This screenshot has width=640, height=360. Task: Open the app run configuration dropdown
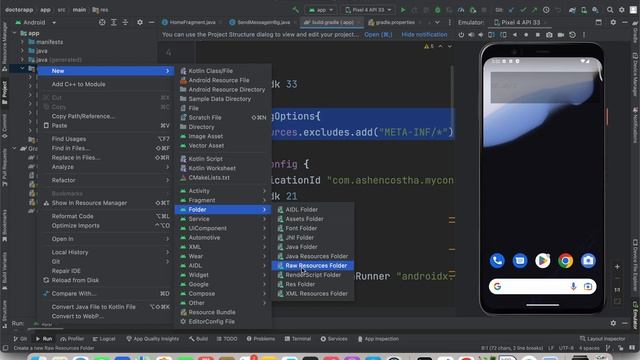(322, 10)
